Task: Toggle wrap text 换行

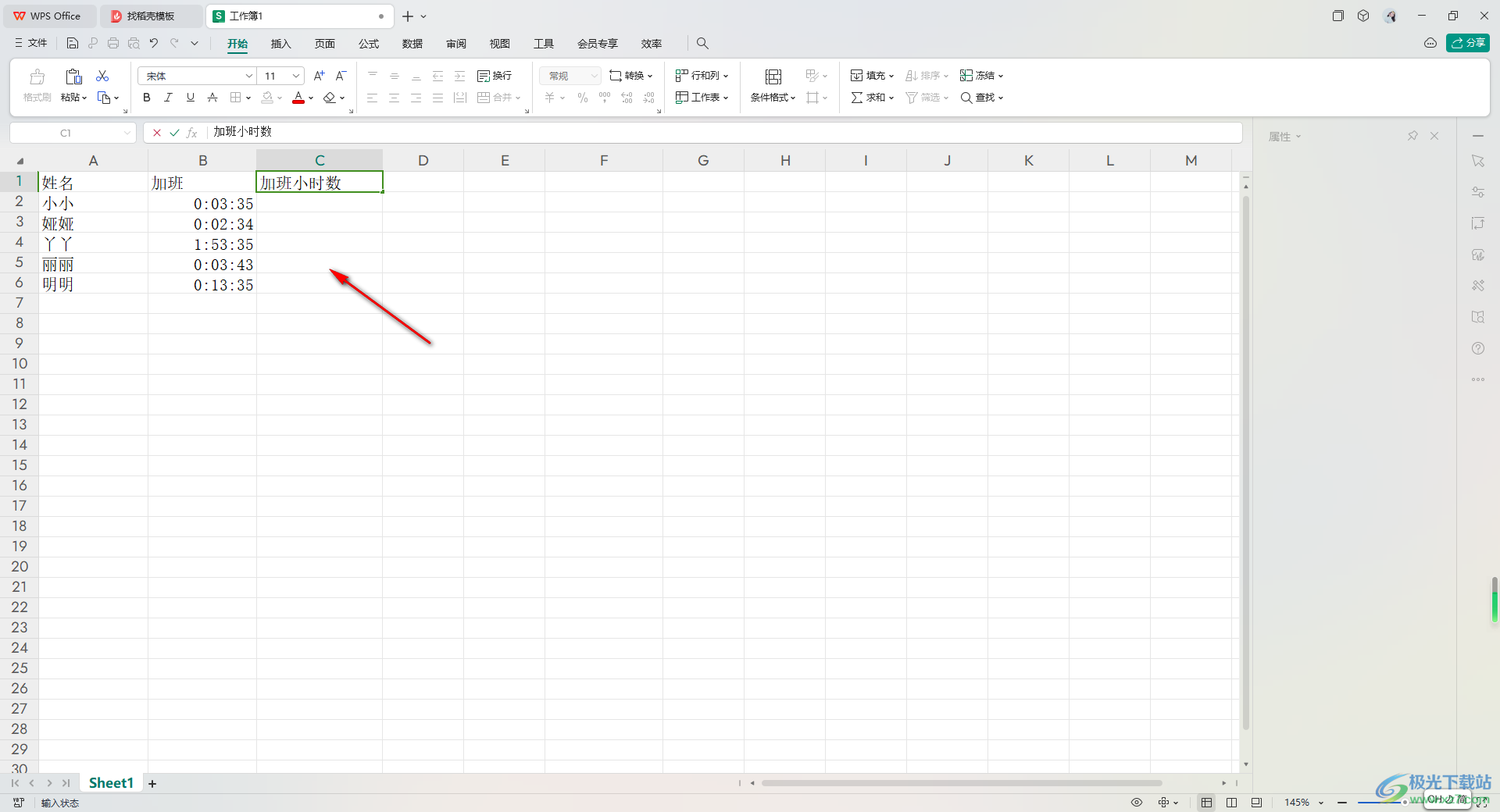Action: (x=495, y=76)
